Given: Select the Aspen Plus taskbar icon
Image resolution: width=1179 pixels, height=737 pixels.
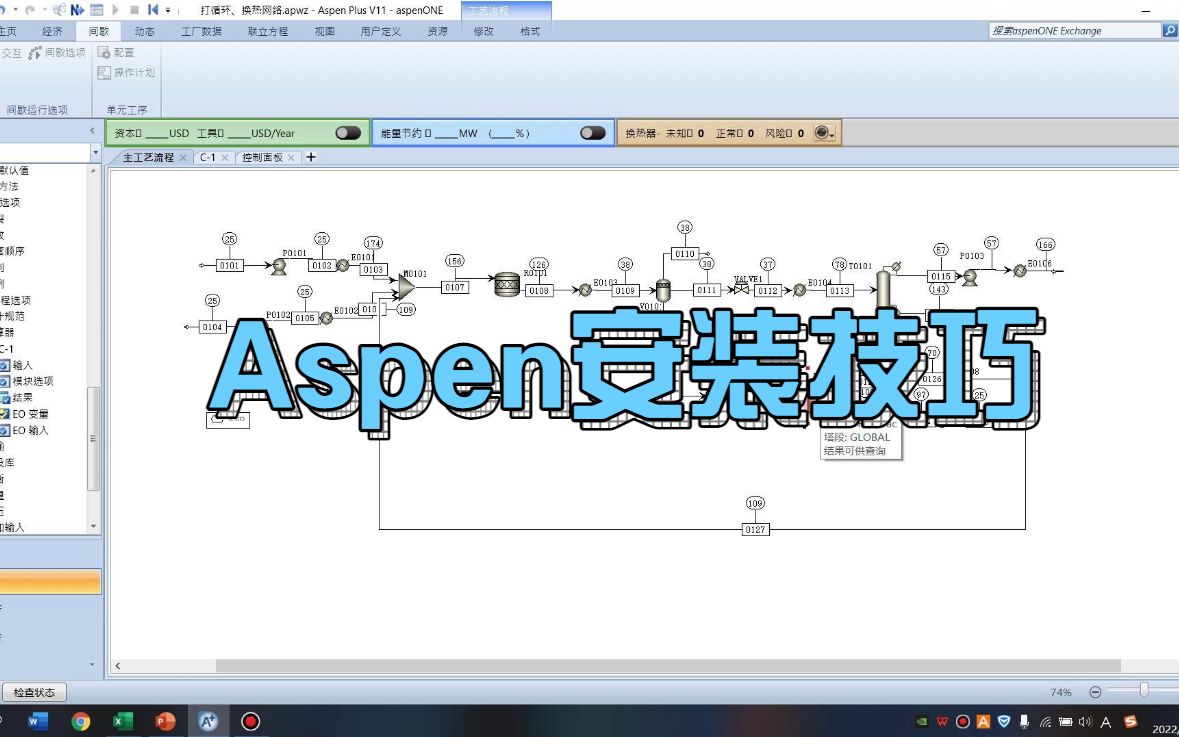Looking at the screenshot, I should [208, 721].
